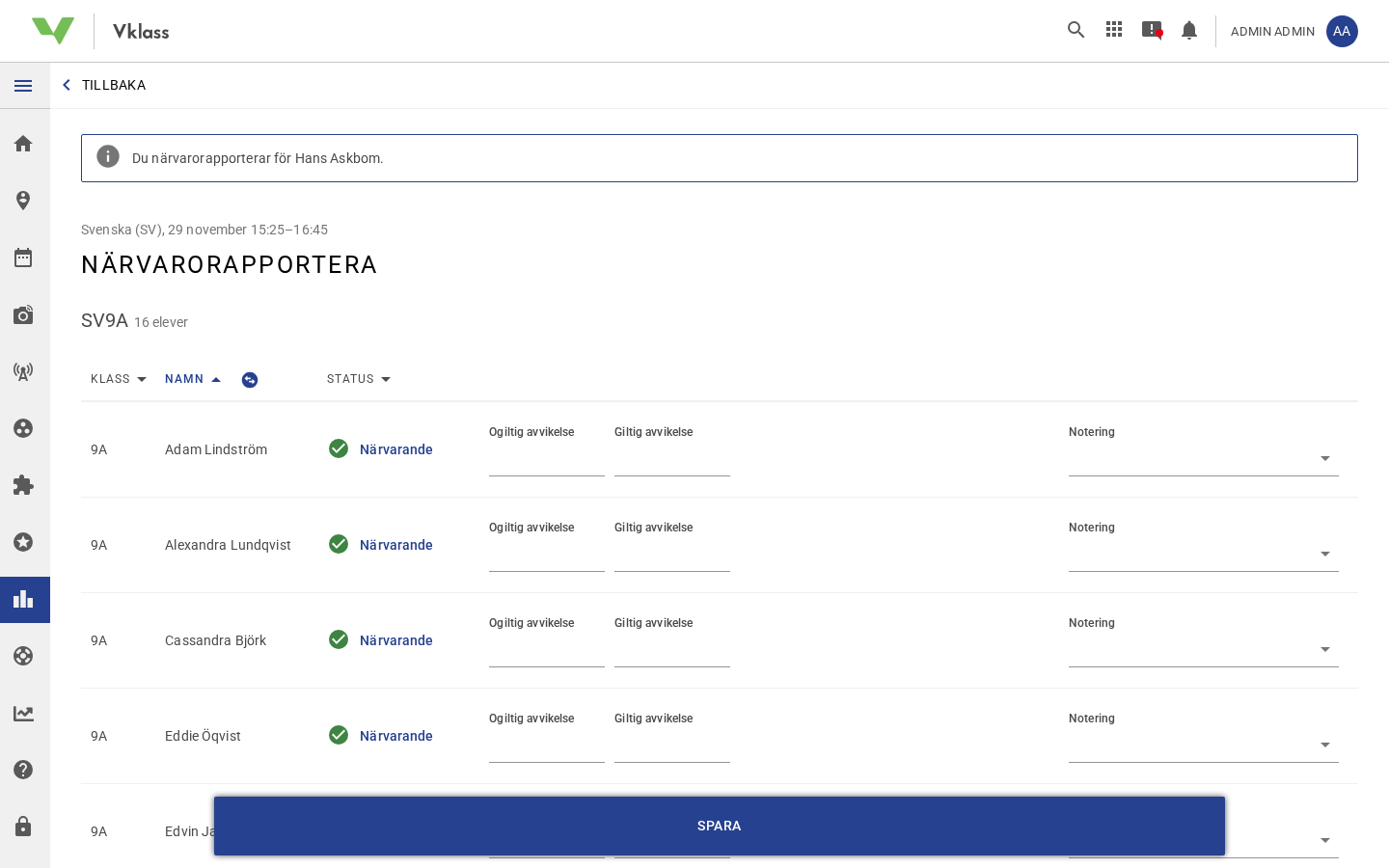Screen dimensions: 1389x868
Task: Toggle Närvarande status for Alexandra Lundqvist
Action: pos(381,545)
